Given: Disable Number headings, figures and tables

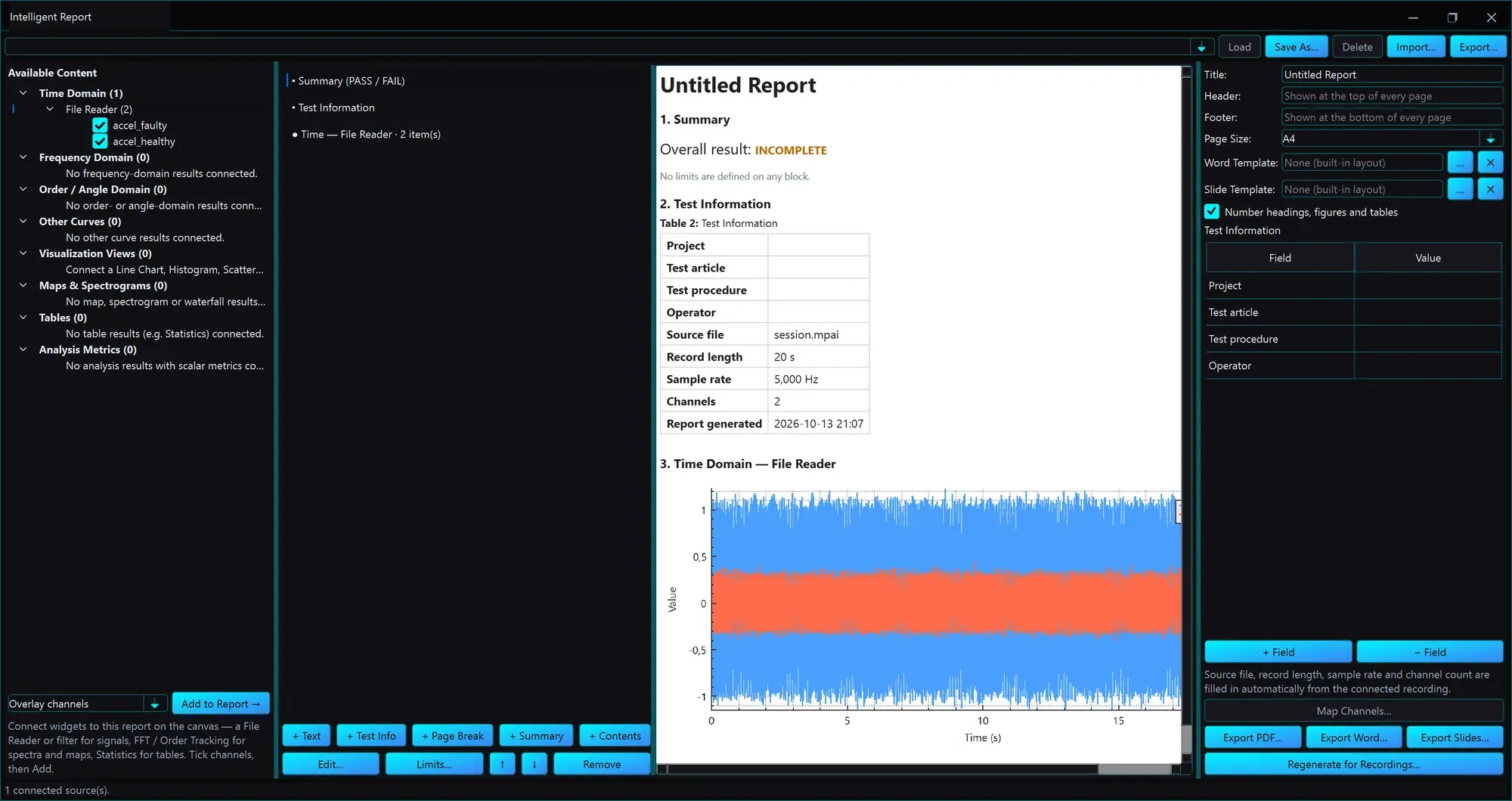Looking at the screenshot, I should (1212, 212).
